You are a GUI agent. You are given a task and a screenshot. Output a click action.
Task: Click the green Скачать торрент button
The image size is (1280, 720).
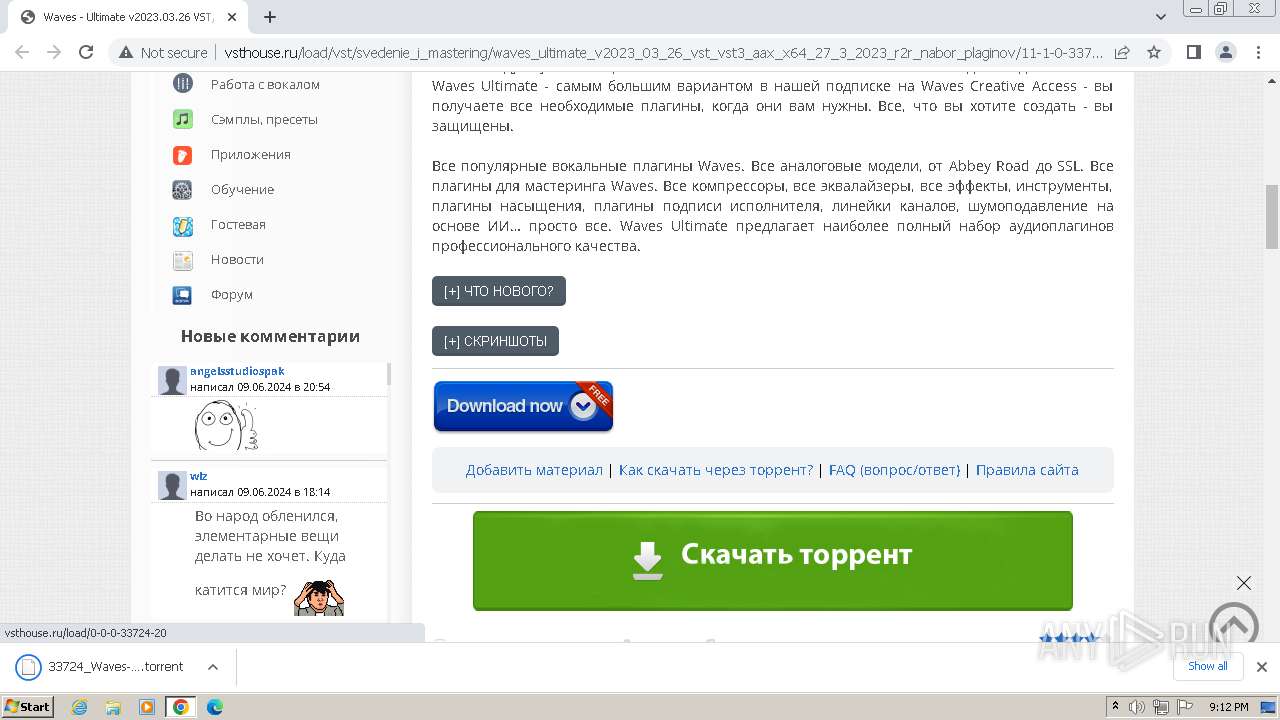[773, 560]
